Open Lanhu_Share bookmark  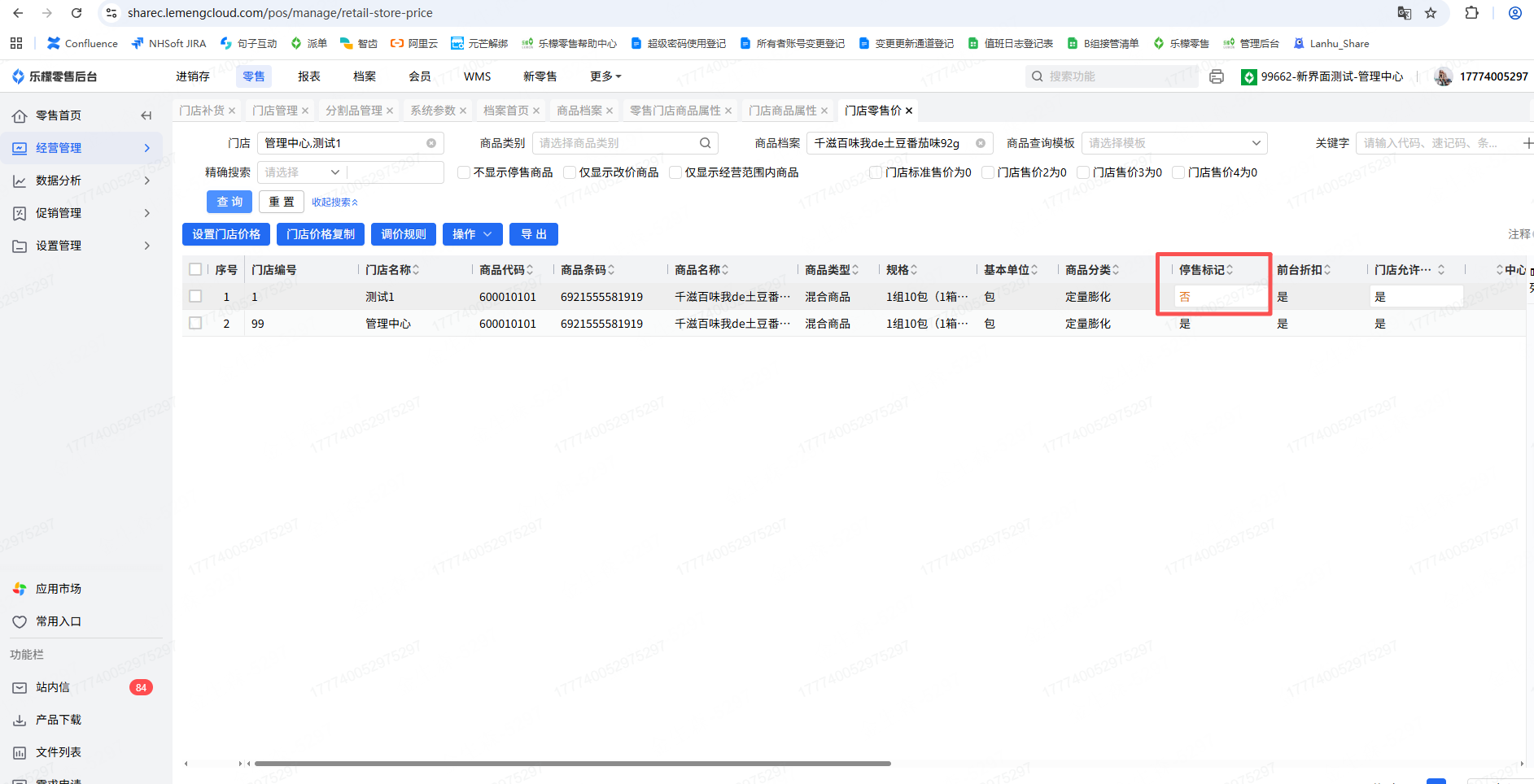1331,43
